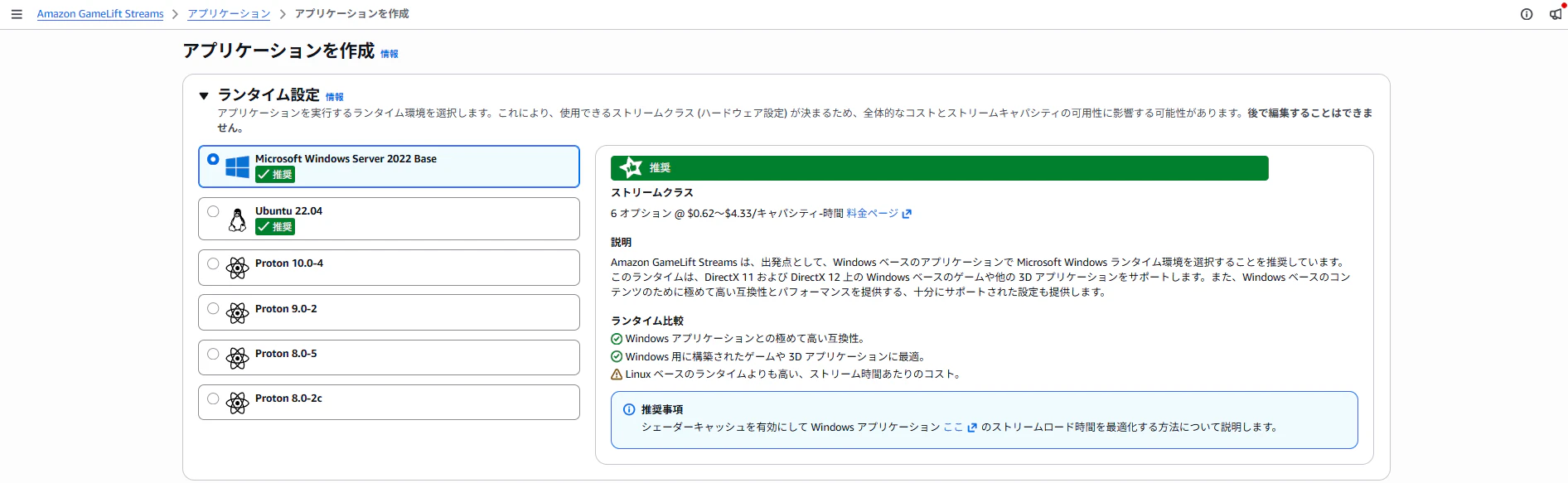Click 推奨 badge under Ubuntu 22.04
Viewport: 1568px width, 483px height.
tap(275, 226)
